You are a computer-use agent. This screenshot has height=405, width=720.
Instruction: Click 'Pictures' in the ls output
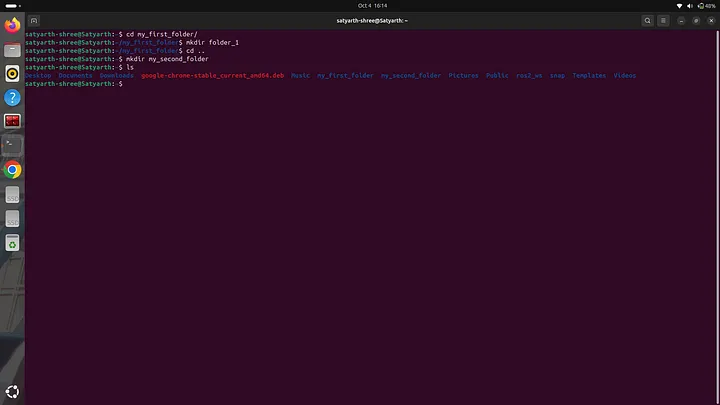coord(463,75)
